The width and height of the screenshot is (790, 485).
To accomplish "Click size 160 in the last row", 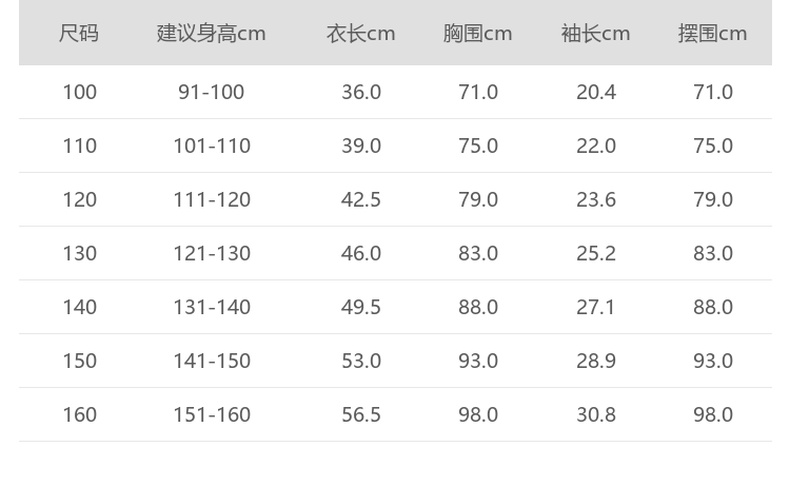I will (x=79, y=415).
